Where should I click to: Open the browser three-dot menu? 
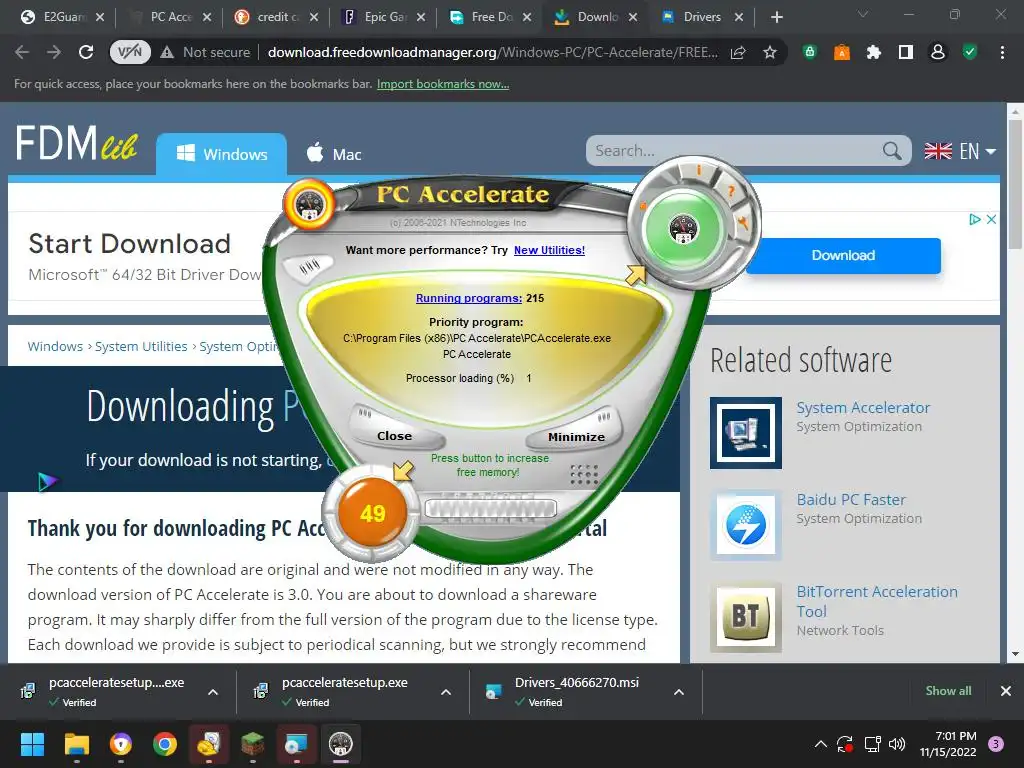tap(1002, 52)
